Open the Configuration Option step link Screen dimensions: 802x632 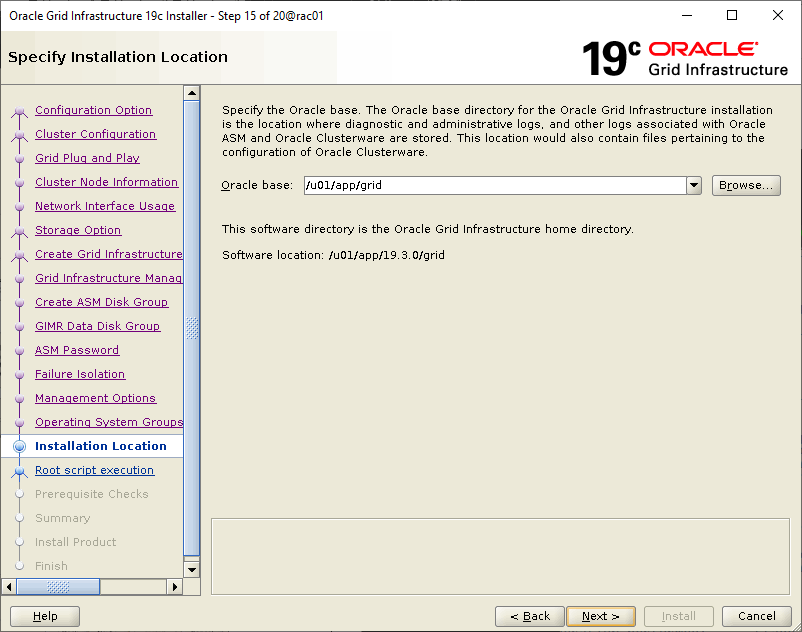tap(94, 110)
